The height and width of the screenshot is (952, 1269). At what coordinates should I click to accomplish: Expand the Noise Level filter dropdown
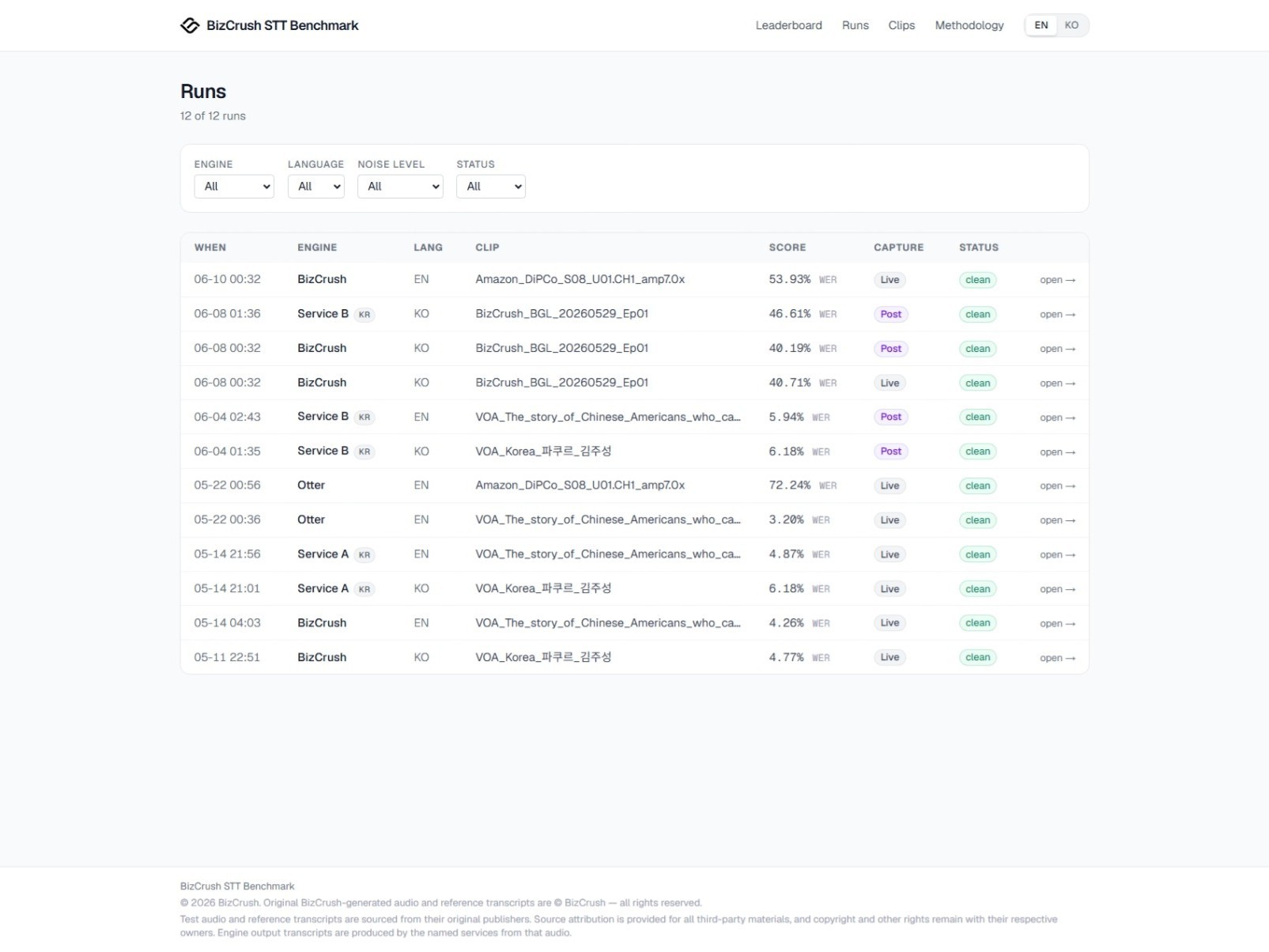tap(400, 187)
